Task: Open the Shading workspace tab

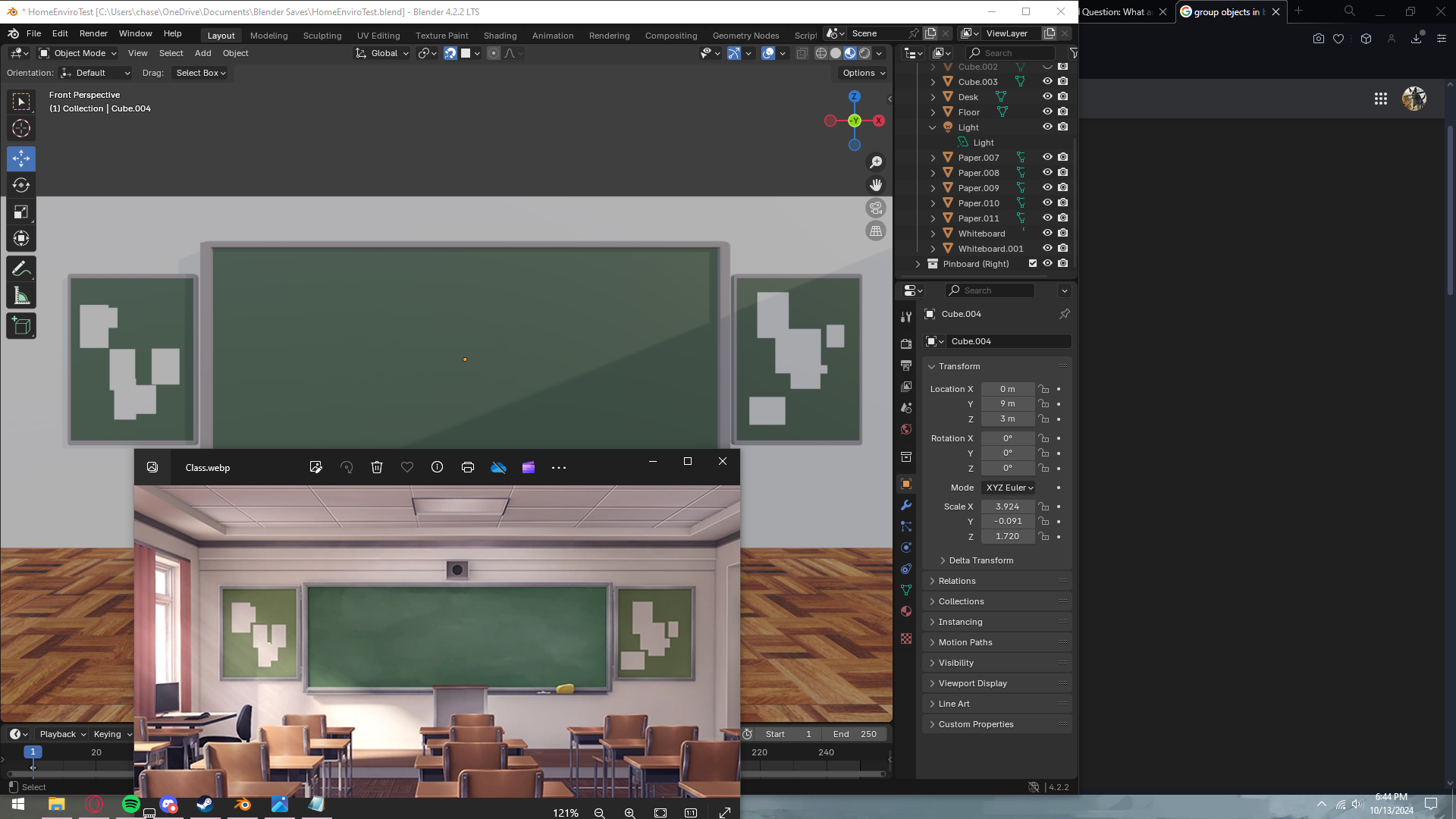Action: [500, 36]
